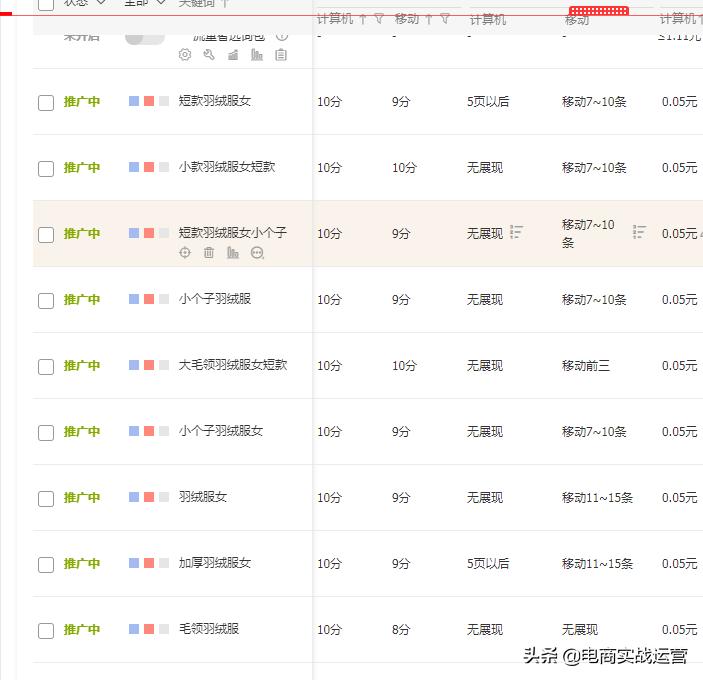The height and width of the screenshot is (680, 703).
Task: Select the checkbox for 短款羽绒服女小个子
Action: (46, 235)
